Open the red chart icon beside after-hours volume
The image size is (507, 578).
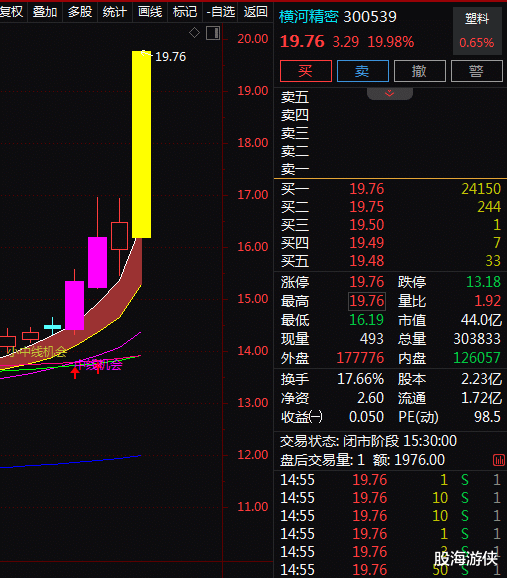(x=499, y=460)
